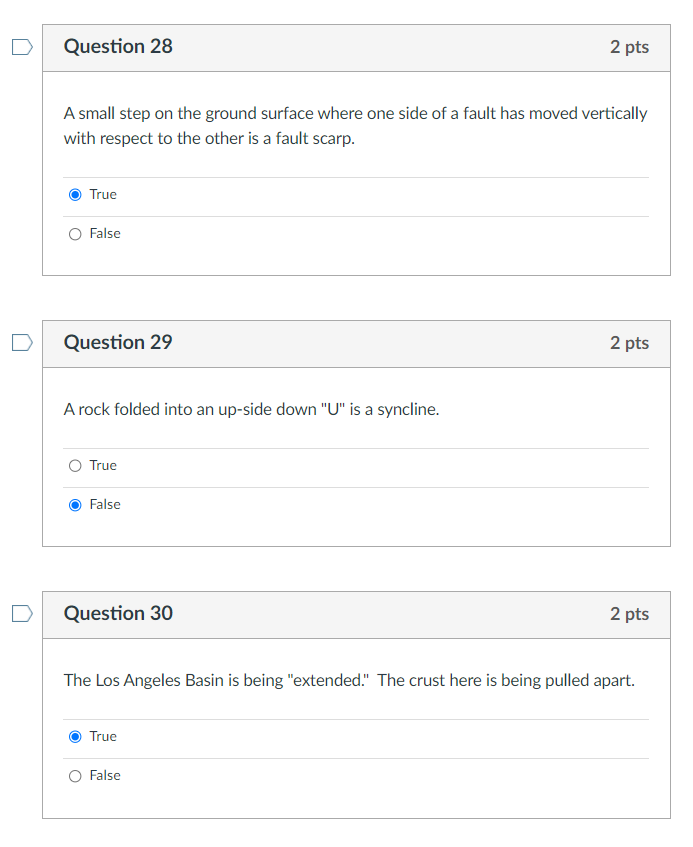Click the True label under Question 30
The width and height of the screenshot is (693, 847).
coord(103,736)
